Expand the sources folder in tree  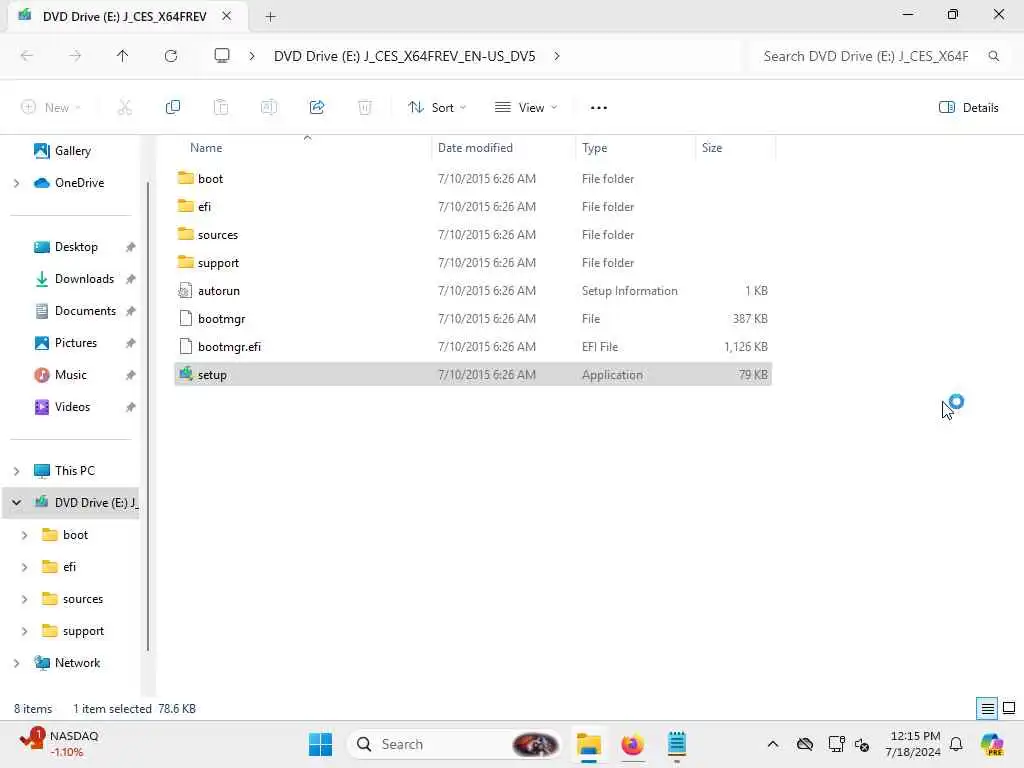(x=25, y=600)
